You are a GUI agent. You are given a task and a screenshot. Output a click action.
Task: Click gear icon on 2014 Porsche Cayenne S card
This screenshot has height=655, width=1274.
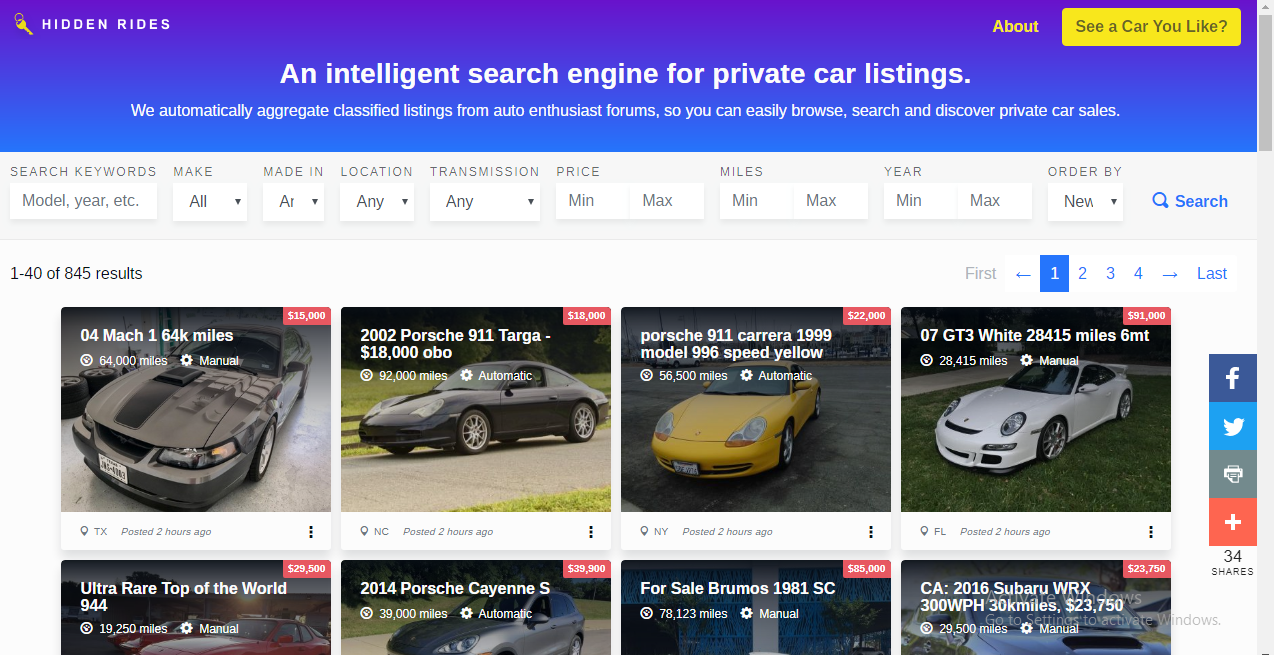coord(467,613)
